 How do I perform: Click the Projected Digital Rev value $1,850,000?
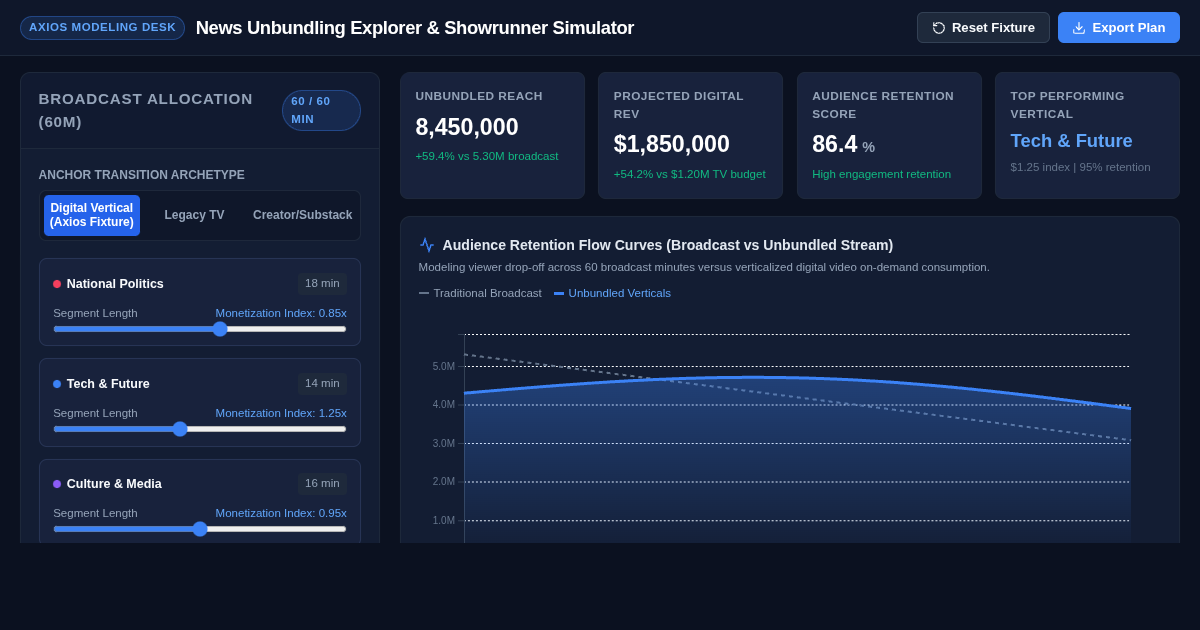click(x=672, y=144)
